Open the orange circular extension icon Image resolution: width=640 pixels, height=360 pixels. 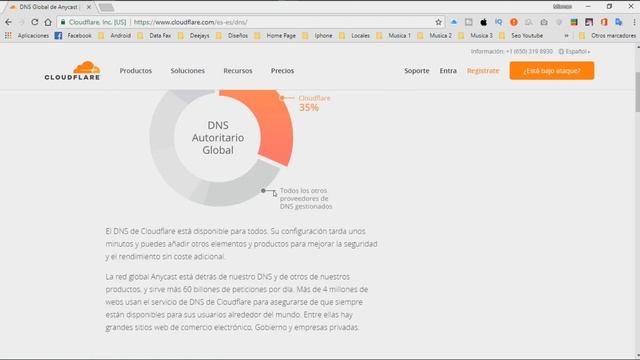514,22
